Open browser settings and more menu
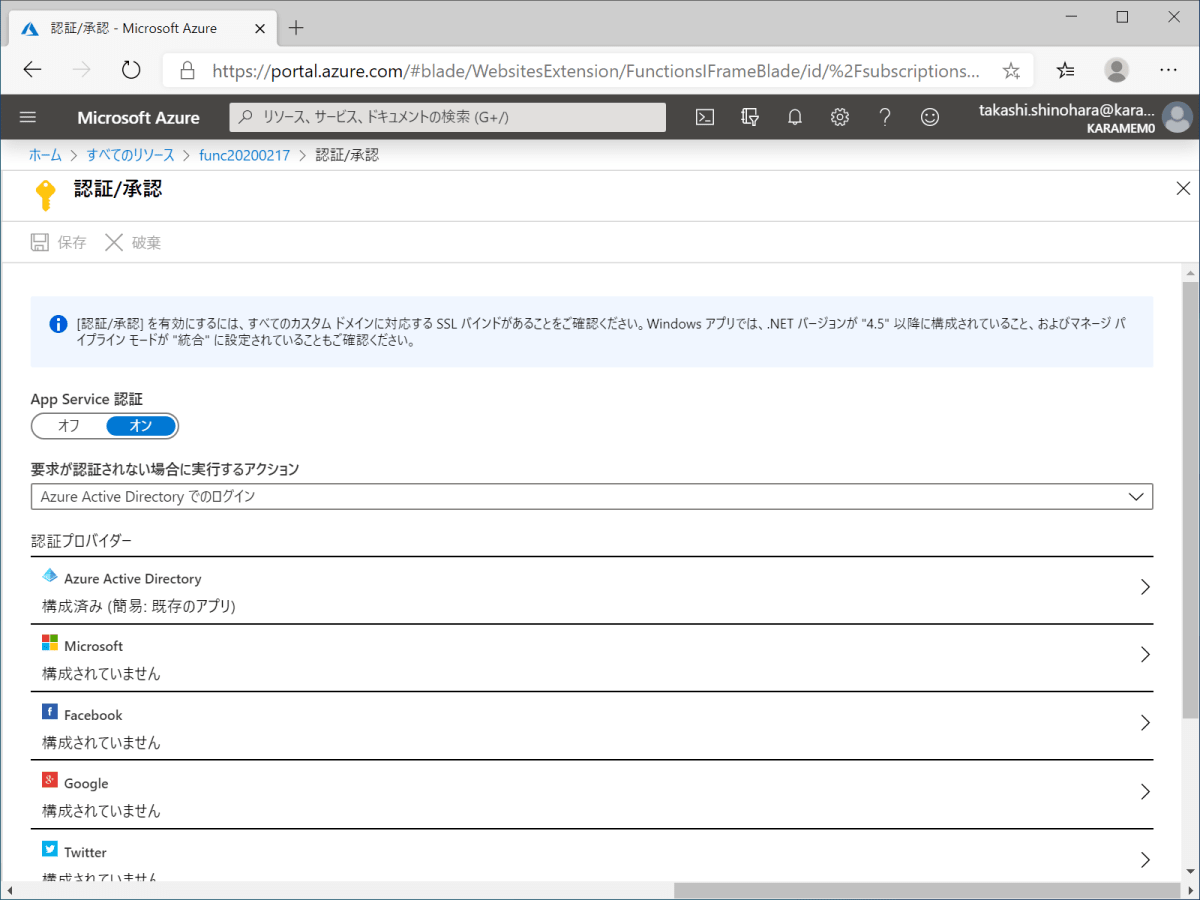The height and width of the screenshot is (900, 1200). coord(1168,70)
